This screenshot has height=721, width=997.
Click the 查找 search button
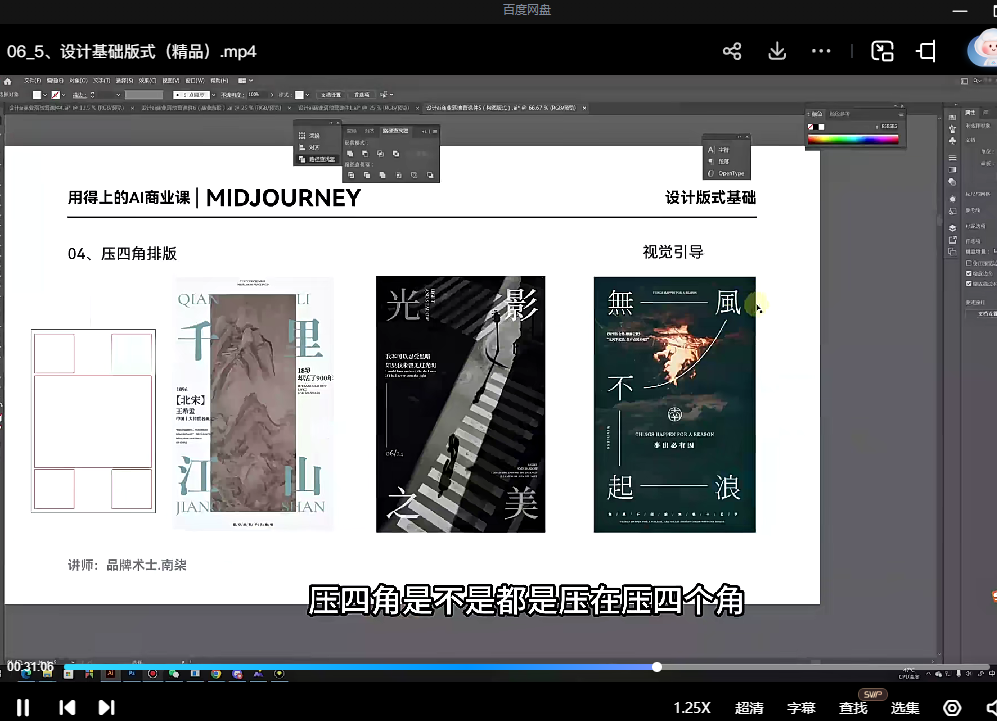point(853,708)
